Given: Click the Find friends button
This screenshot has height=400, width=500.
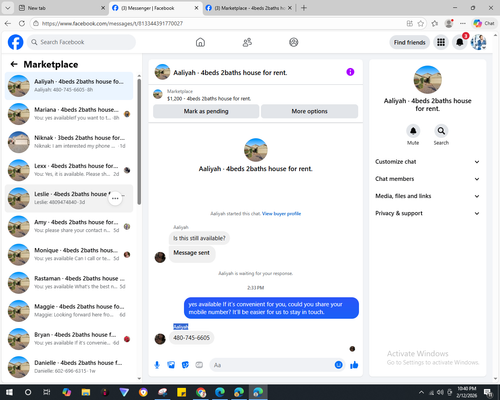Looking at the screenshot, I should [409, 42].
